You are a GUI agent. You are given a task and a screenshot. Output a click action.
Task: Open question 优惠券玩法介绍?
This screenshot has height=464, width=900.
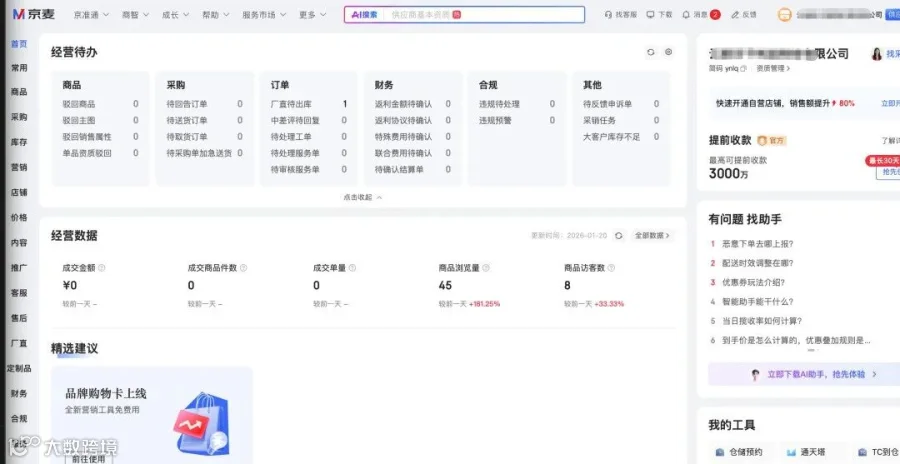(x=754, y=282)
